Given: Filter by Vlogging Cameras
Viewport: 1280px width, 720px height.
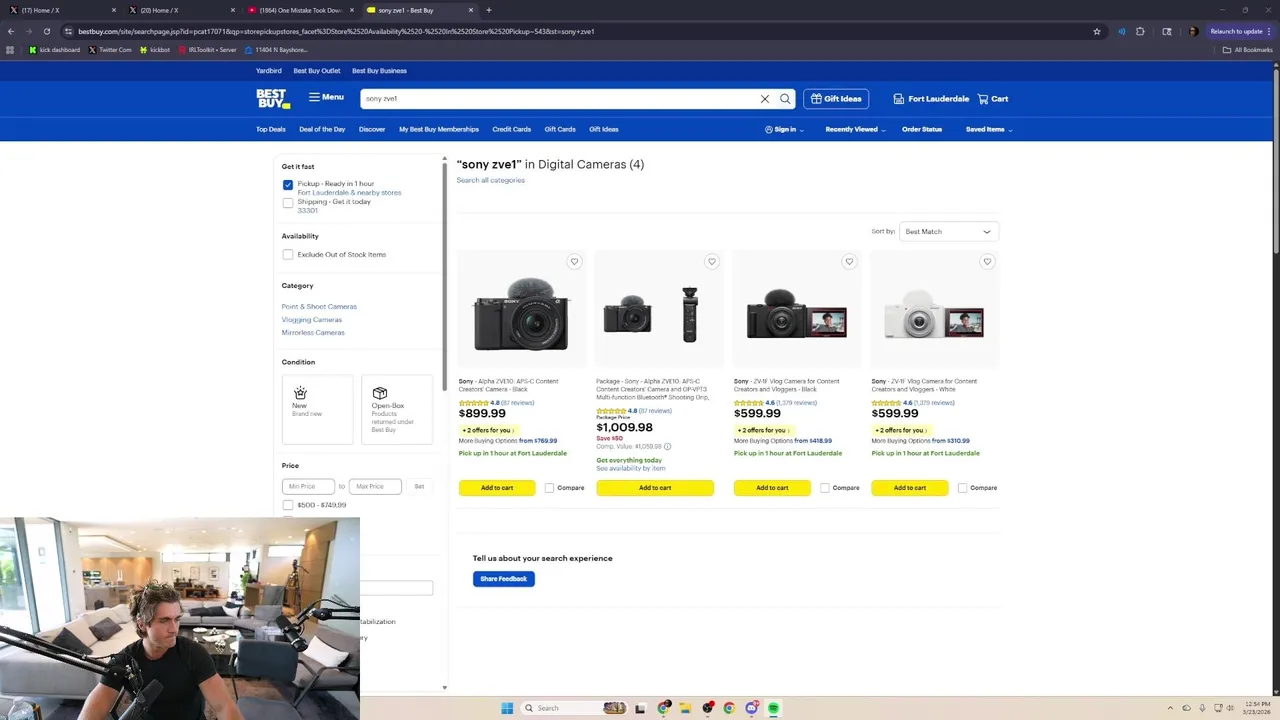Looking at the screenshot, I should point(312,320).
